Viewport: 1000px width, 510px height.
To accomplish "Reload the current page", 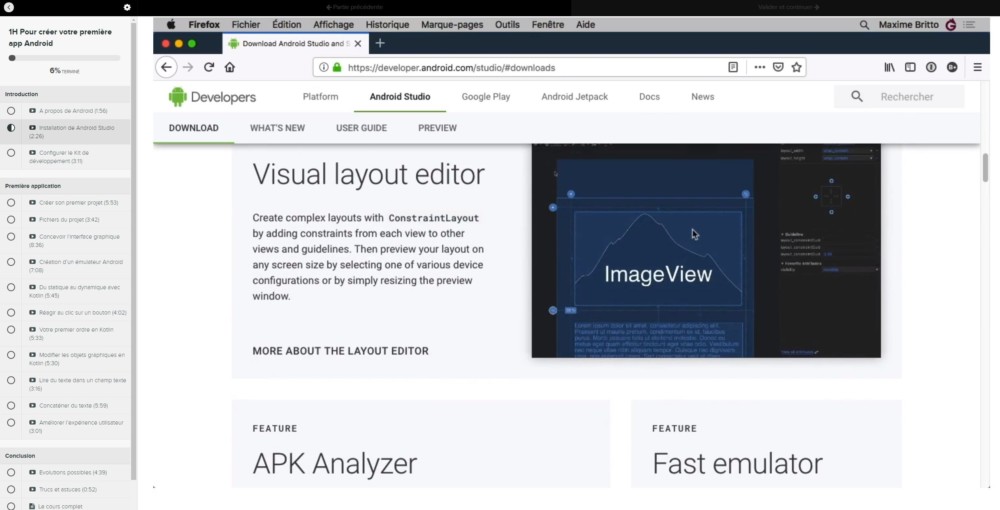I will [209, 67].
